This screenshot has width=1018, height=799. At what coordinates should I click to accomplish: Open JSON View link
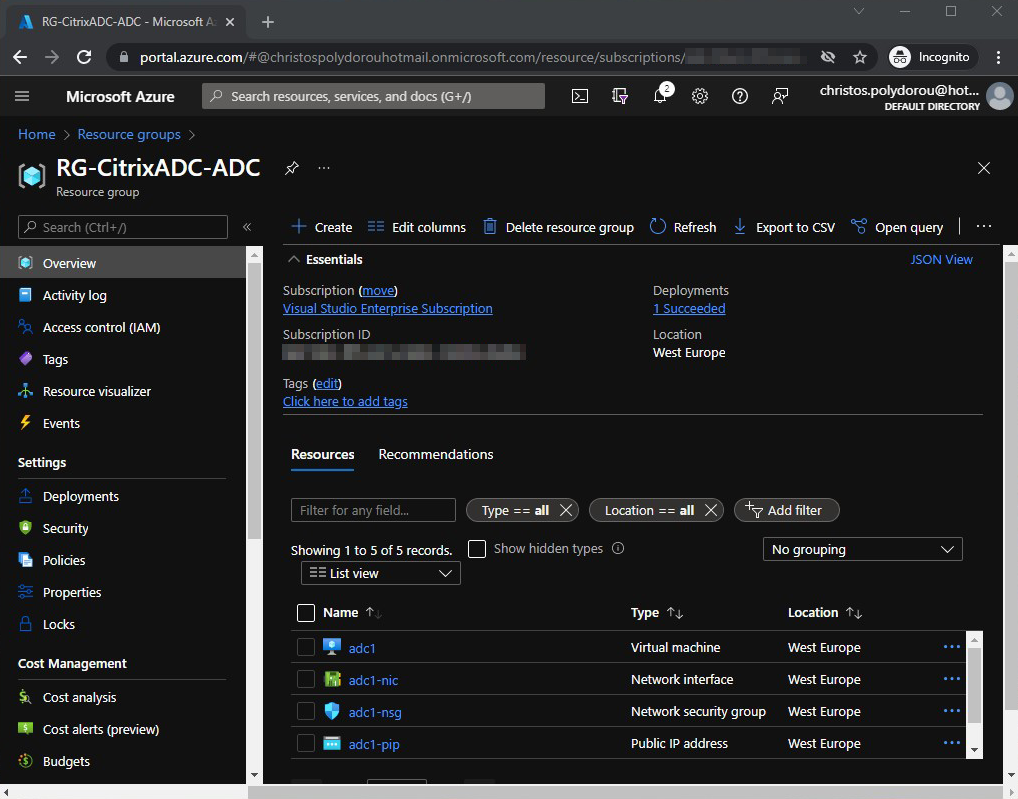point(941,259)
